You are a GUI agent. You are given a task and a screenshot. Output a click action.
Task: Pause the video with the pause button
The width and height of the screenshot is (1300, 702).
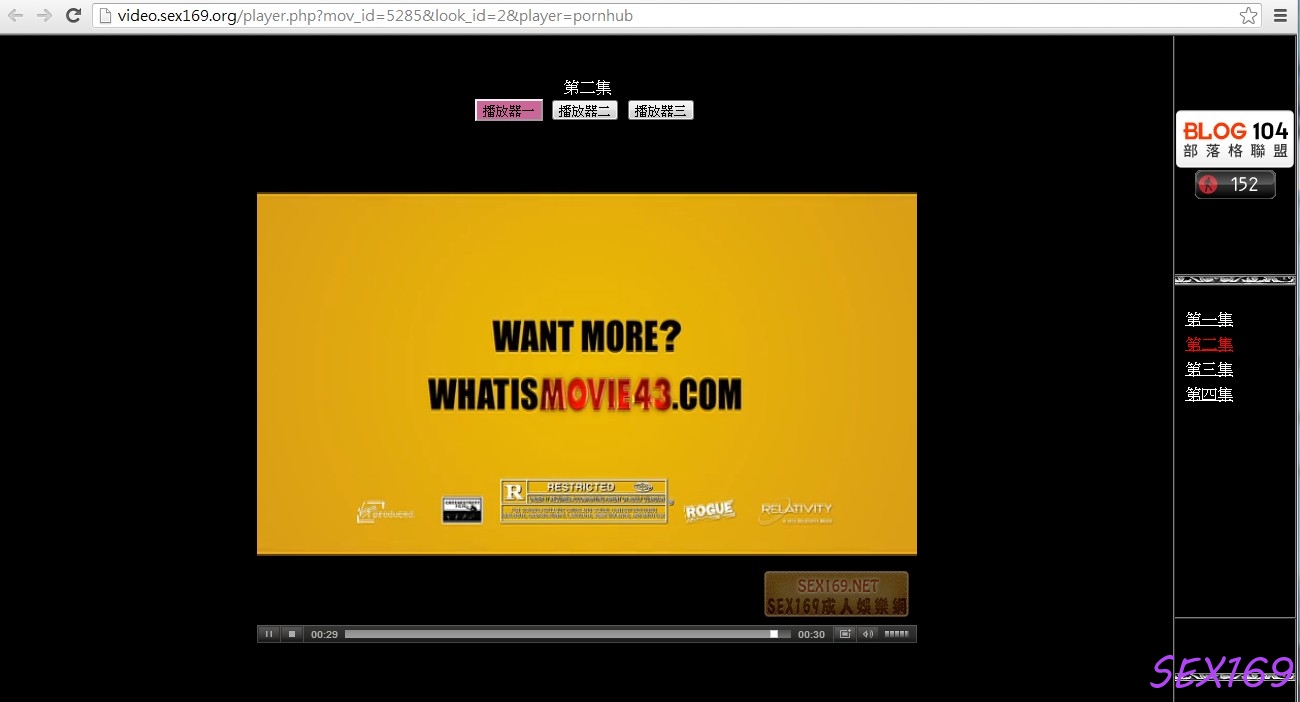pyautogui.click(x=269, y=634)
